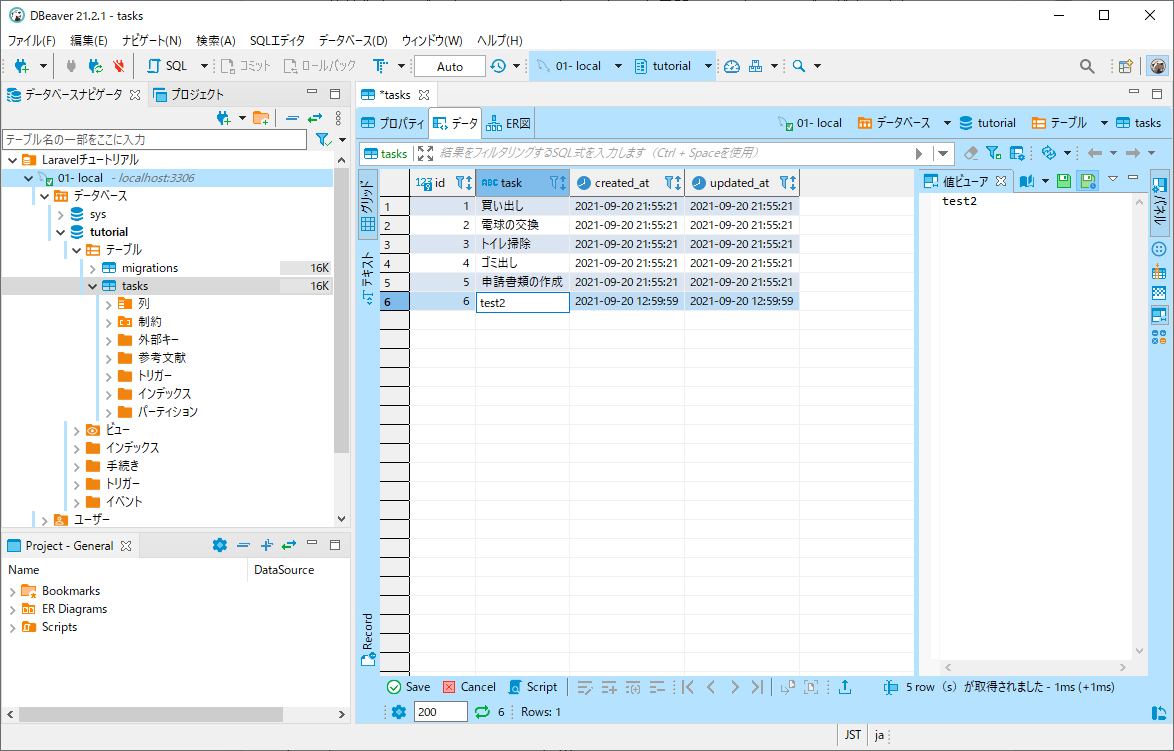1174x751 pixels.
Task: Collapse the tasks table tree node
Action: (93, 286)
